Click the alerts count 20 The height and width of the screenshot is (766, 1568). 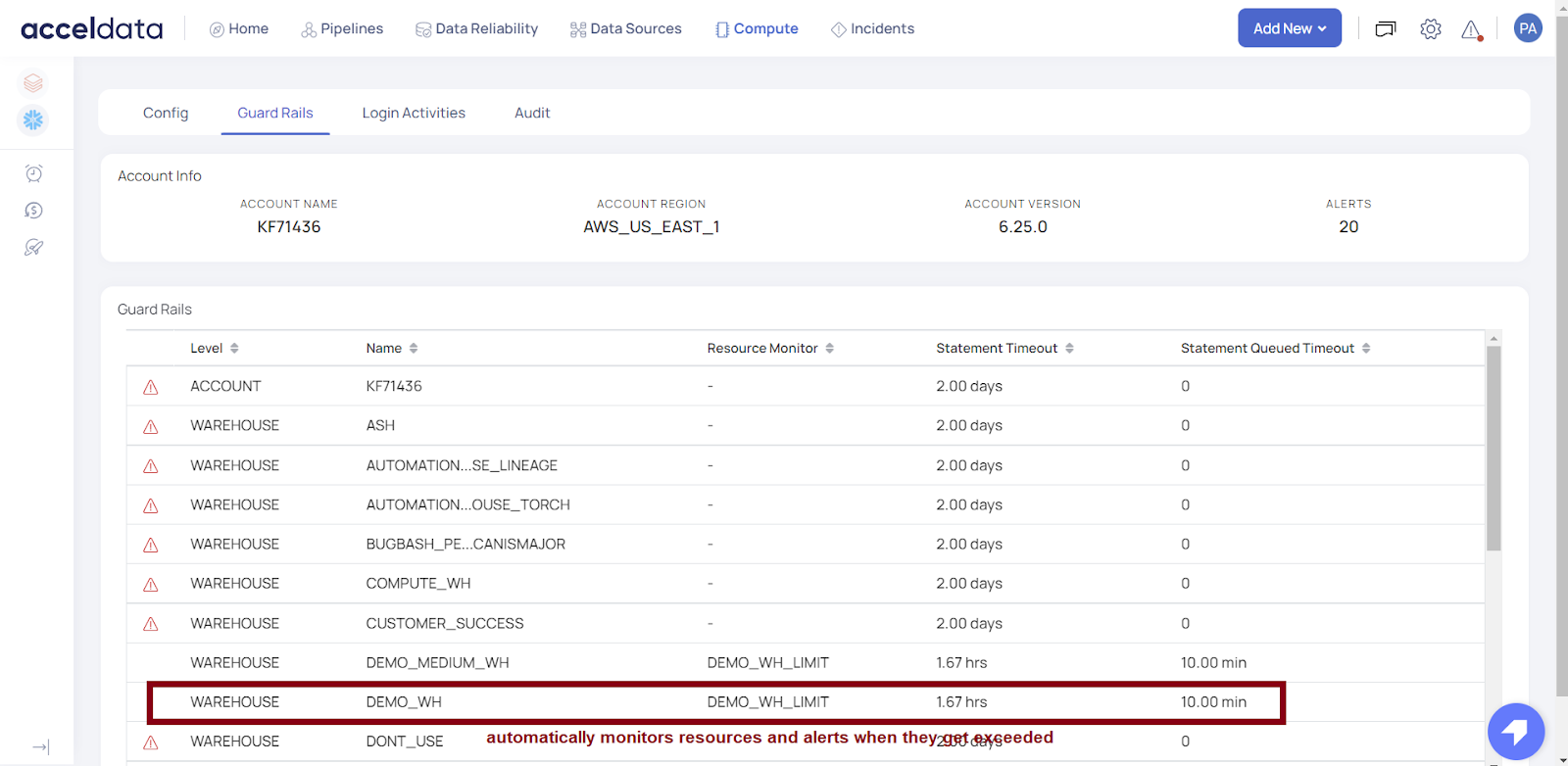1348,226
